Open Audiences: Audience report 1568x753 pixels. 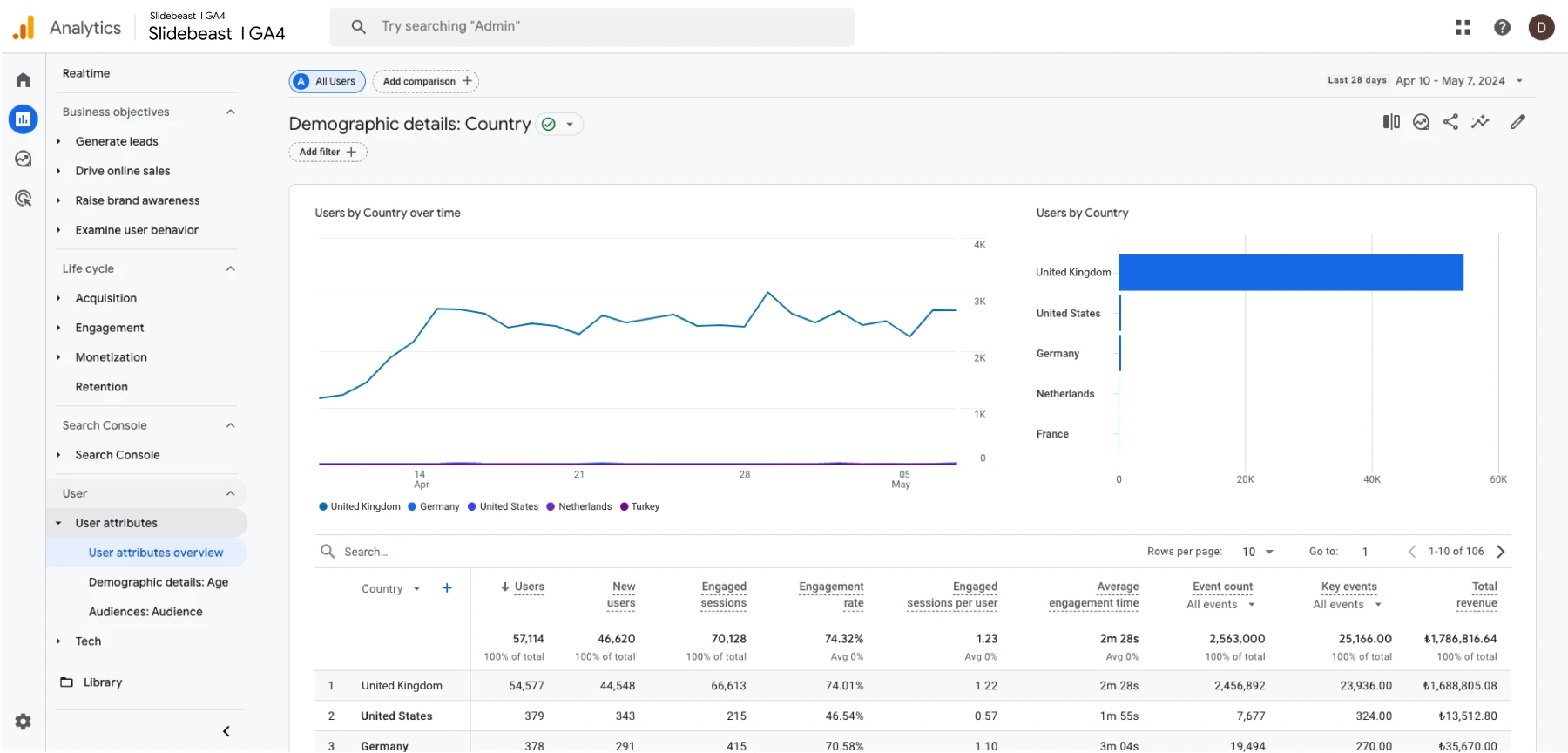point(145,612)
